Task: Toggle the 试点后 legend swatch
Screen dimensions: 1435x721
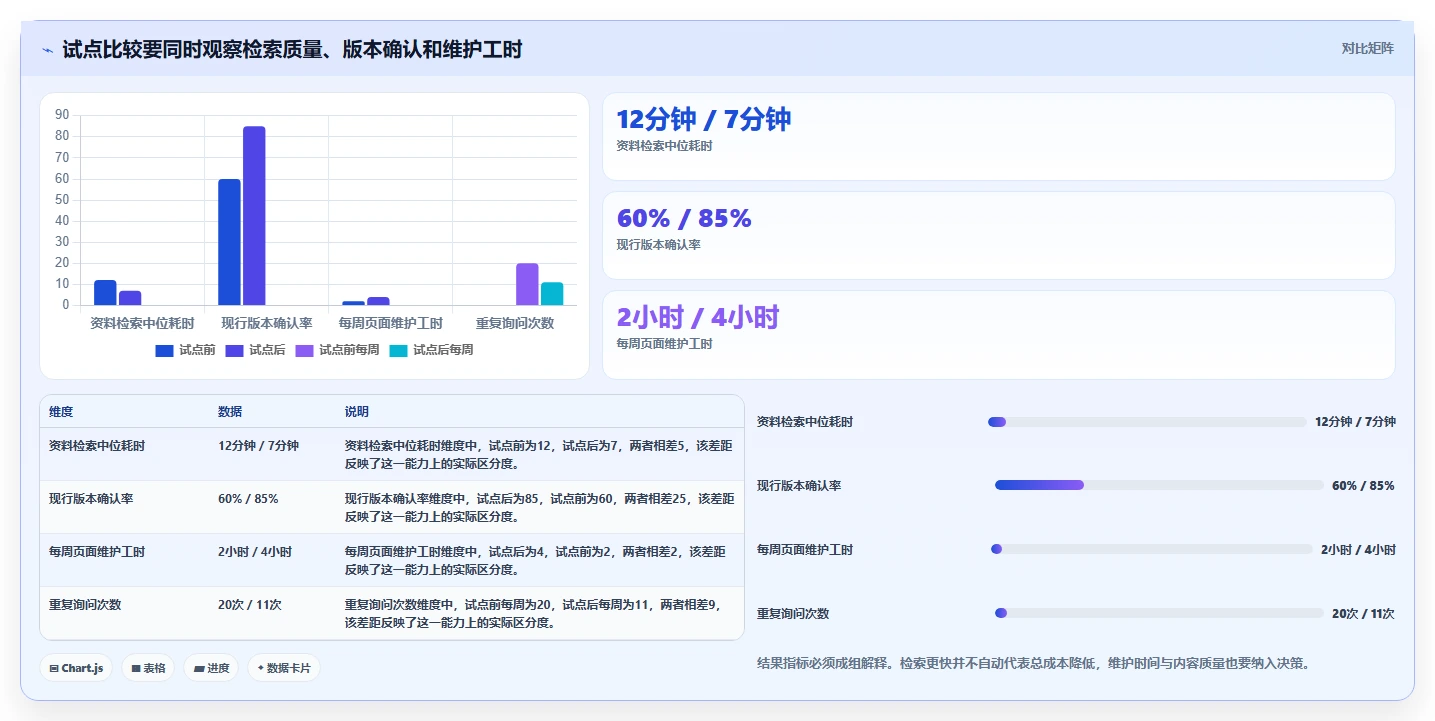Action: point(234,350)
